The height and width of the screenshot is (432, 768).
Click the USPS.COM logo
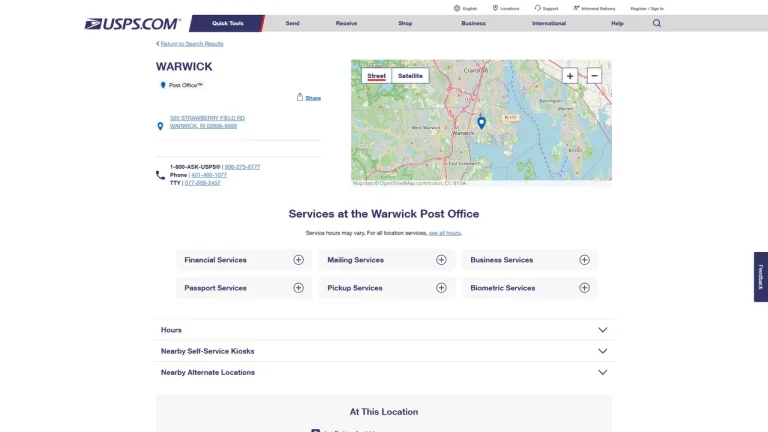[132, 24]
